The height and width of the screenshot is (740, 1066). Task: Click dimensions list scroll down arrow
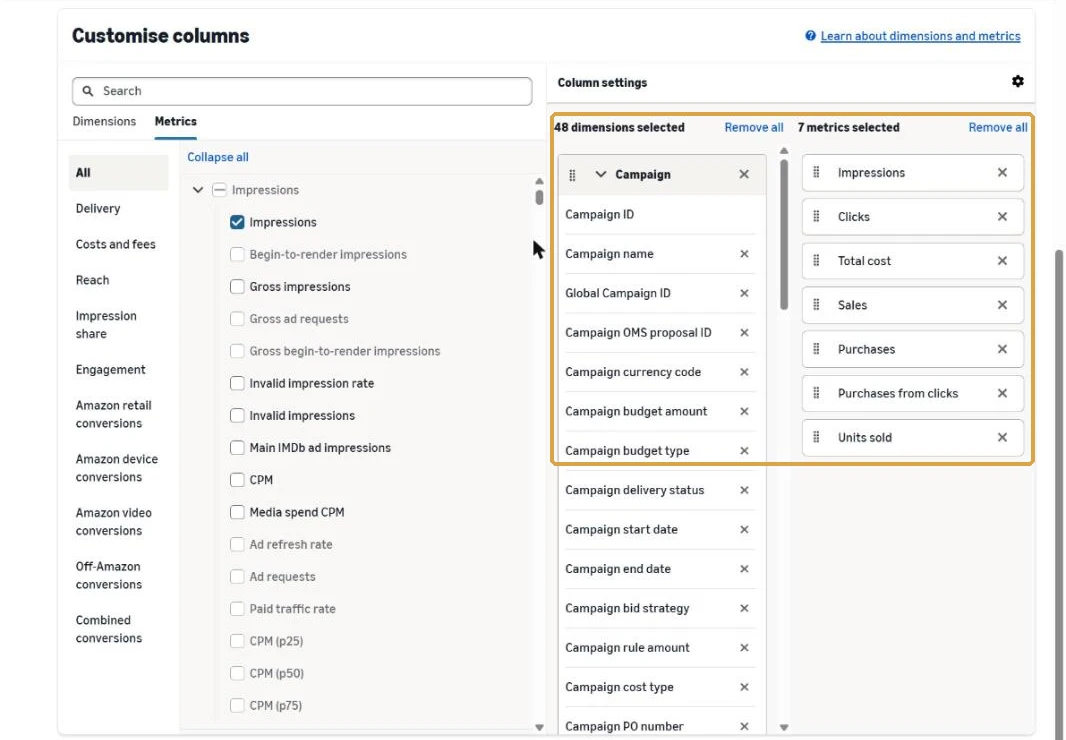[784, 727]
